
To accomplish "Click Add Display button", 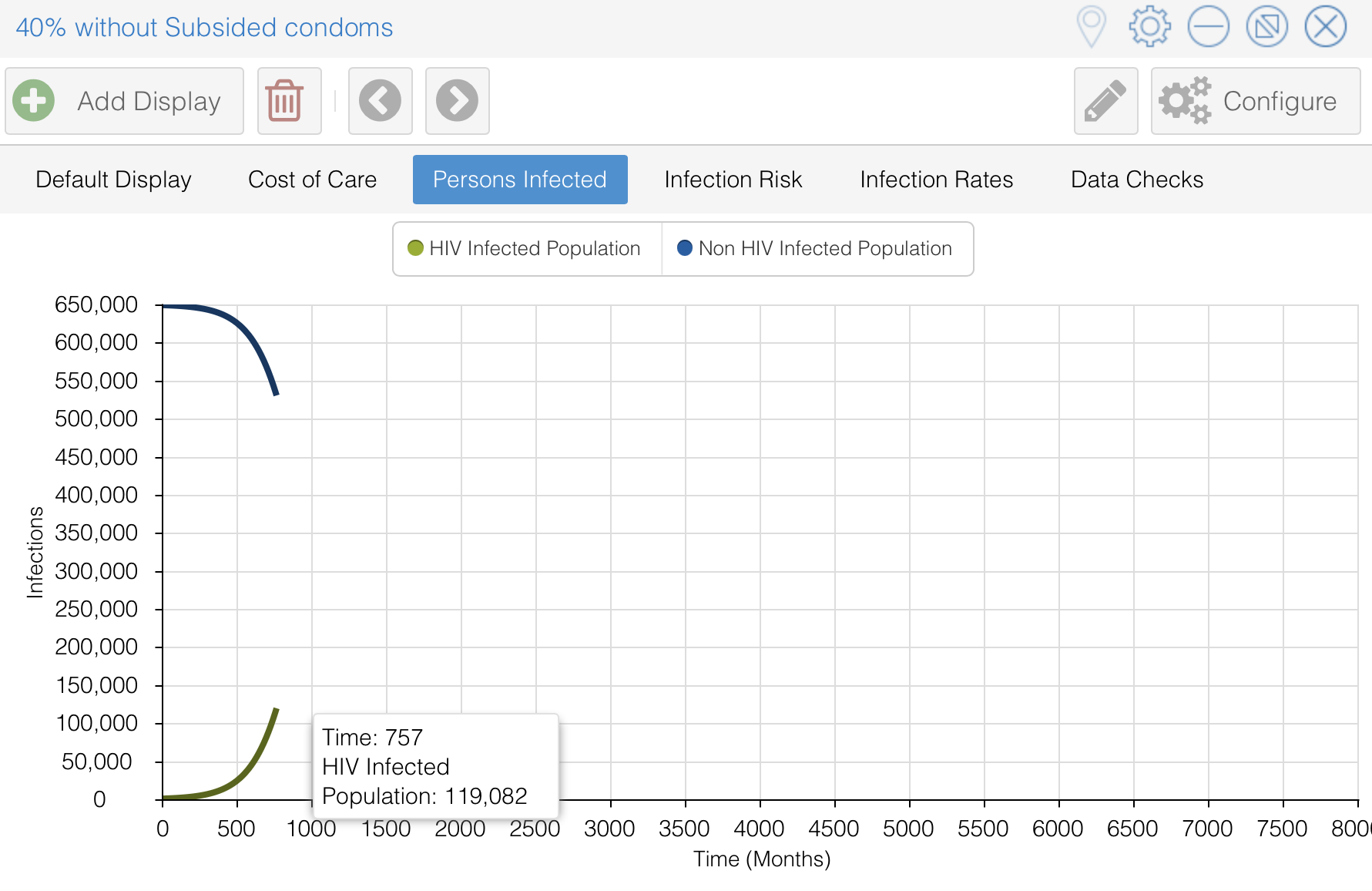I will tap(124, 101).
